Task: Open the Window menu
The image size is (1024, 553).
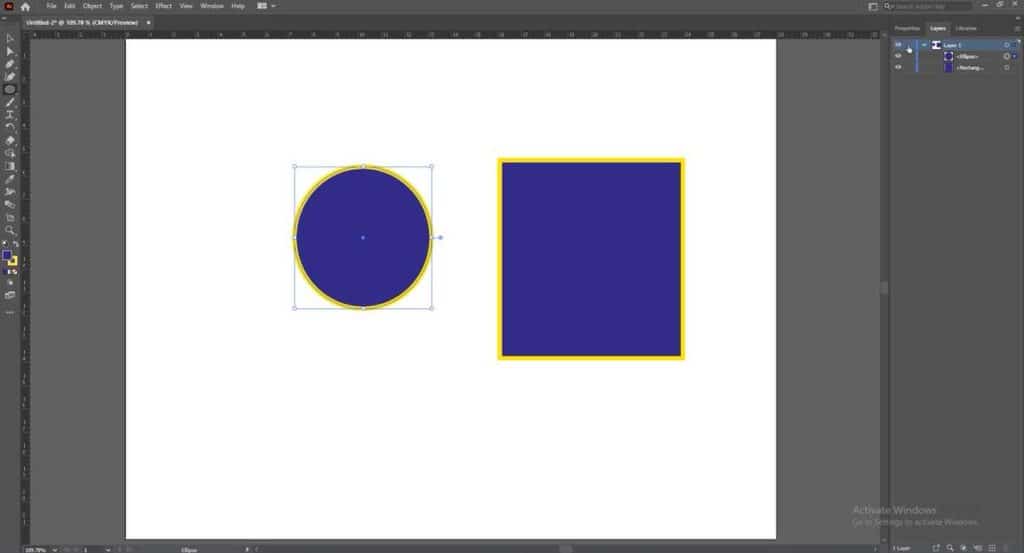Action: point(212,6)
